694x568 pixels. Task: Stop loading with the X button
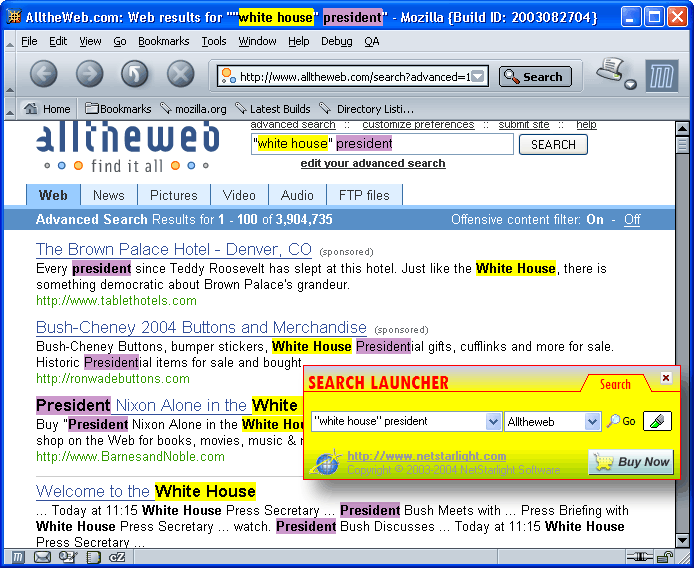click(x=180, y=73)
